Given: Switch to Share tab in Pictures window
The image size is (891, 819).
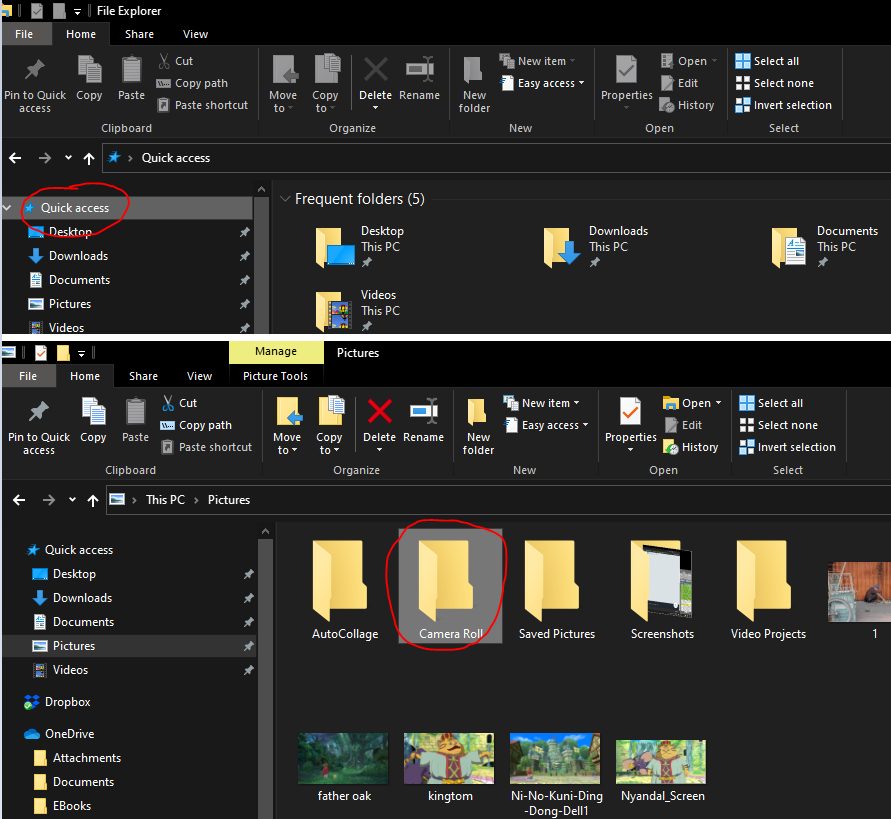Looking at the screenshot, I should 143,376.
